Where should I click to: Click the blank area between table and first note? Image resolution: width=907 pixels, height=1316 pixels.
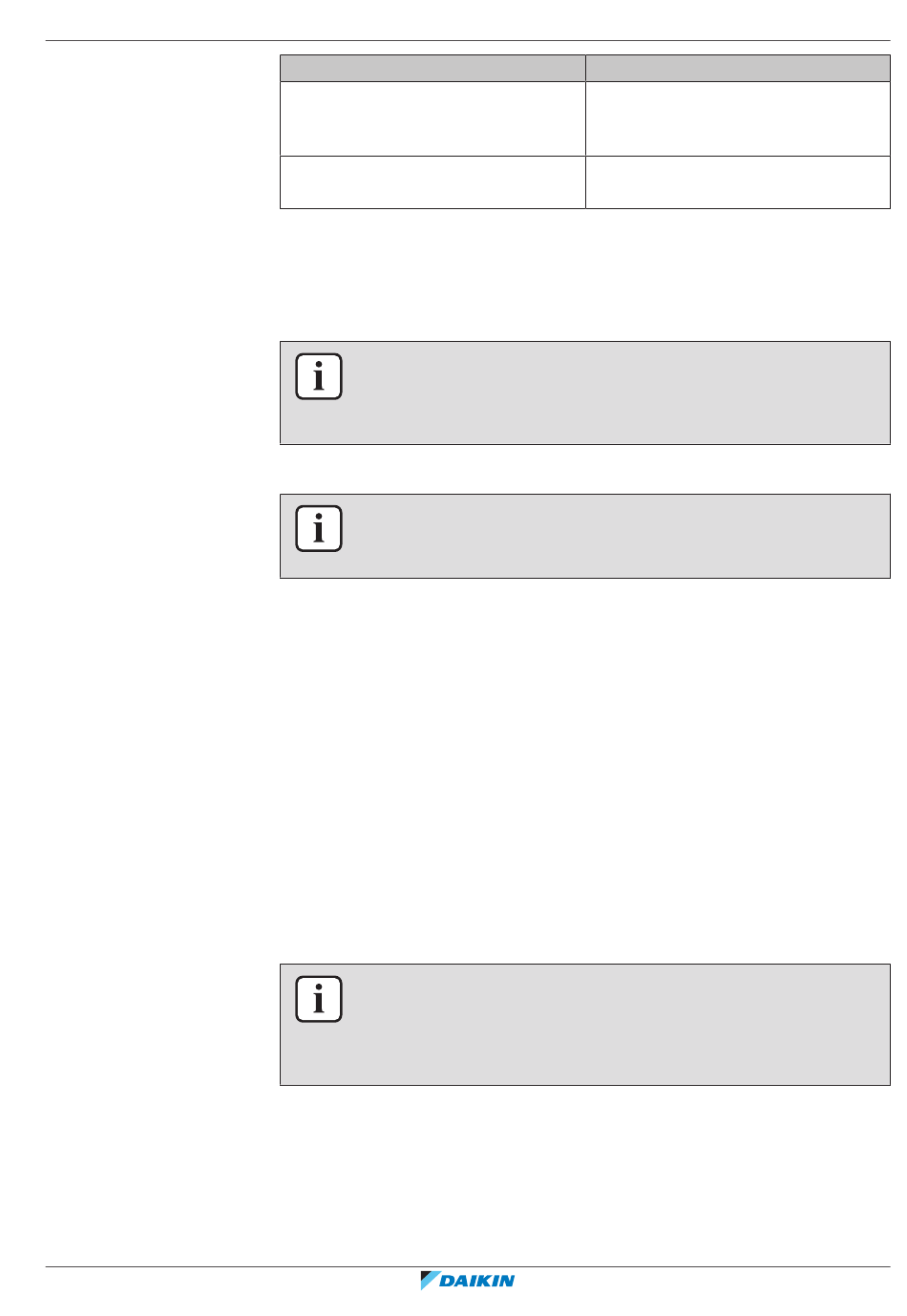point(584,275)
